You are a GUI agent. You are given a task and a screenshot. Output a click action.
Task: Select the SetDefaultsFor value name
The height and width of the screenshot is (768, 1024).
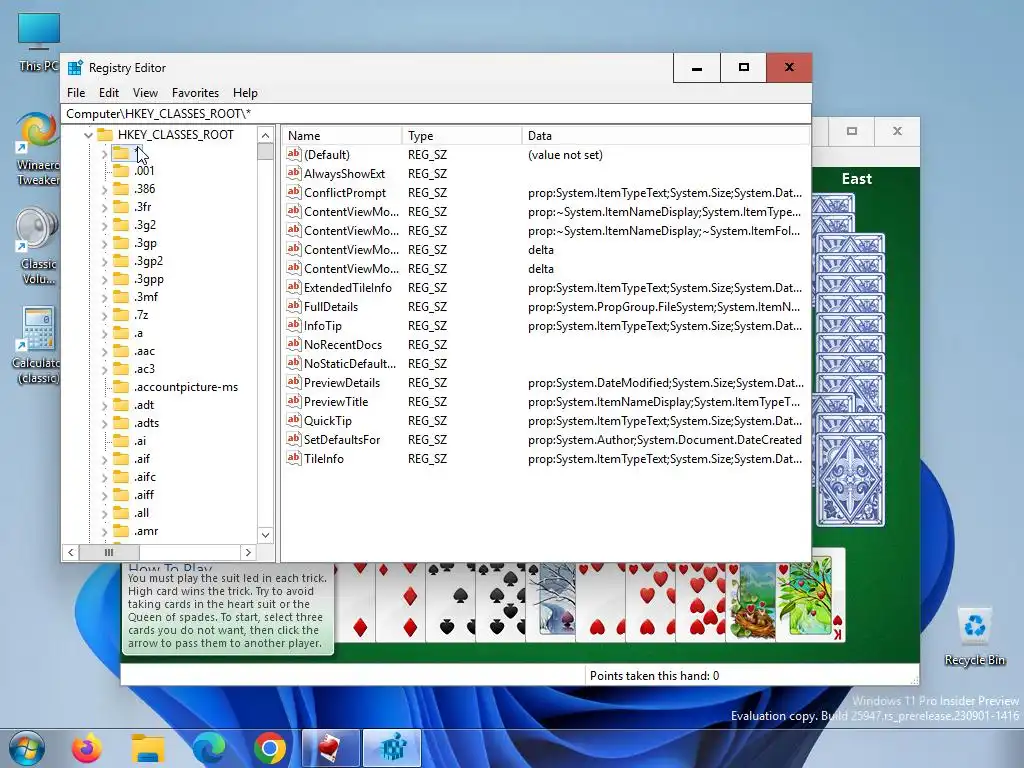point(342,440)
